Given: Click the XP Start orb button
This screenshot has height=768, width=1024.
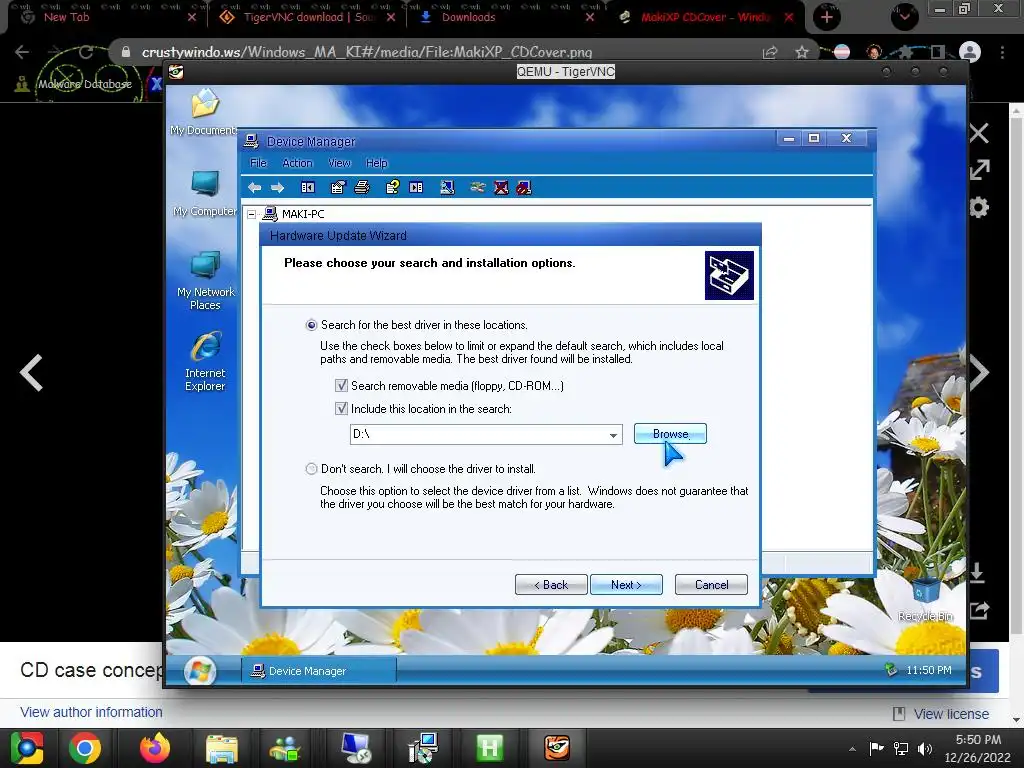Looking at the screenshot, I should (x=200, y=671).
